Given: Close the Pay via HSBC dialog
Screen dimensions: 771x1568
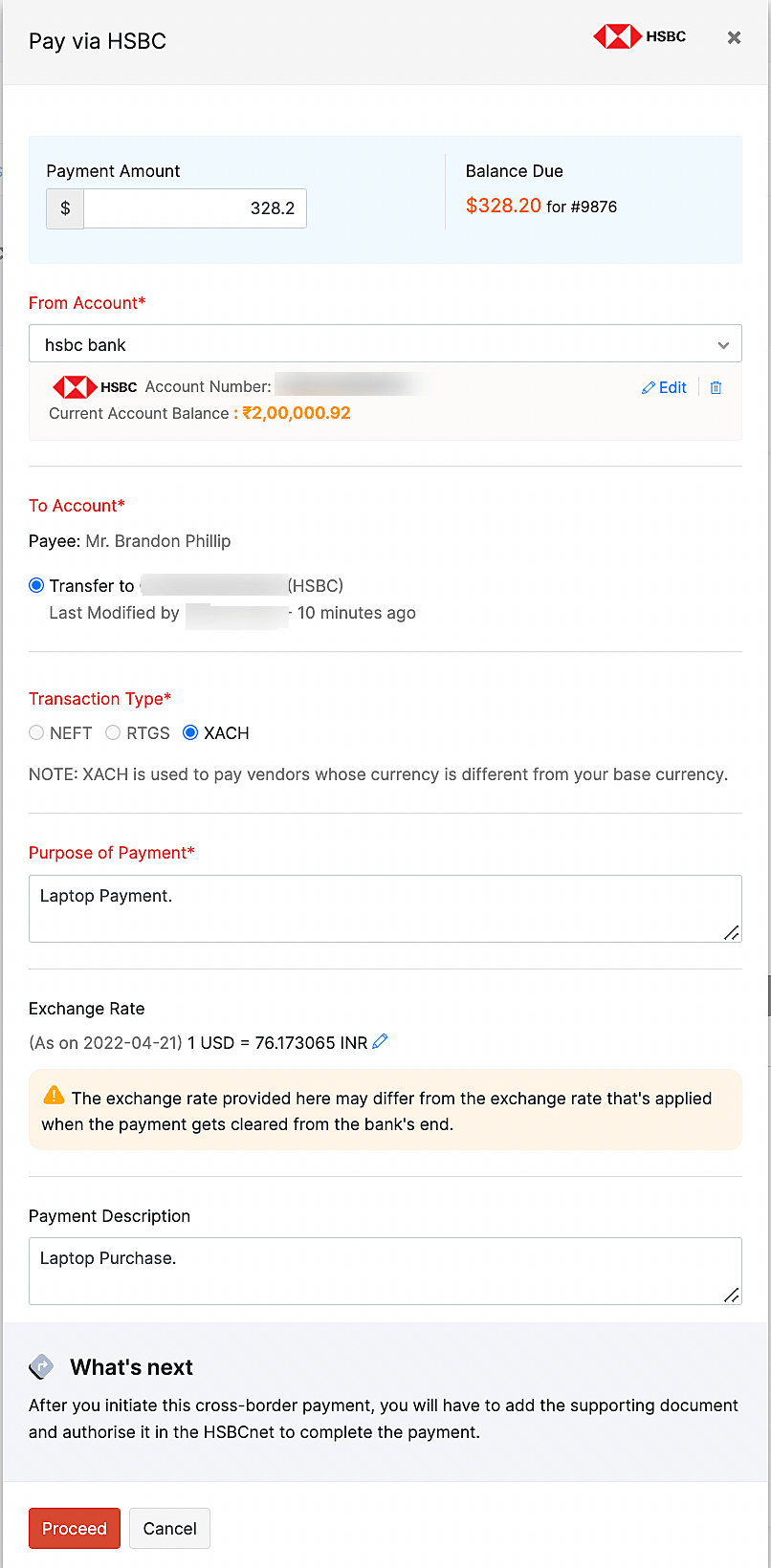Looking at the screenshot, I should pos(734,37).
